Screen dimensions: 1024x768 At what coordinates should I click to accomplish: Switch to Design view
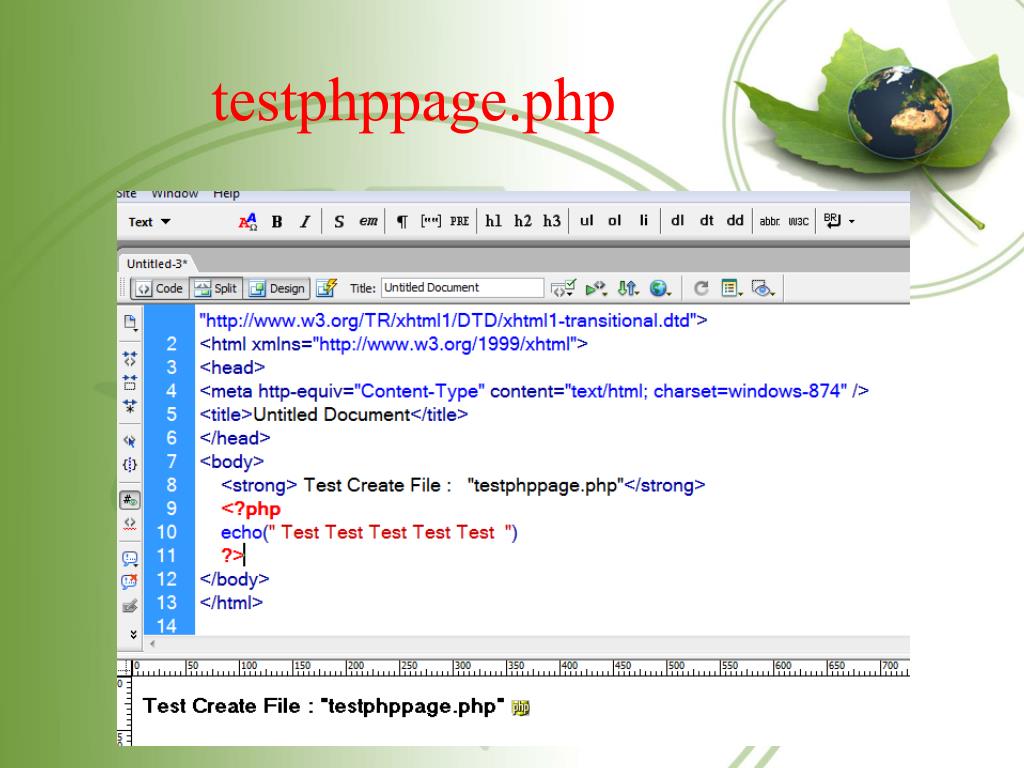coord(277,288)
